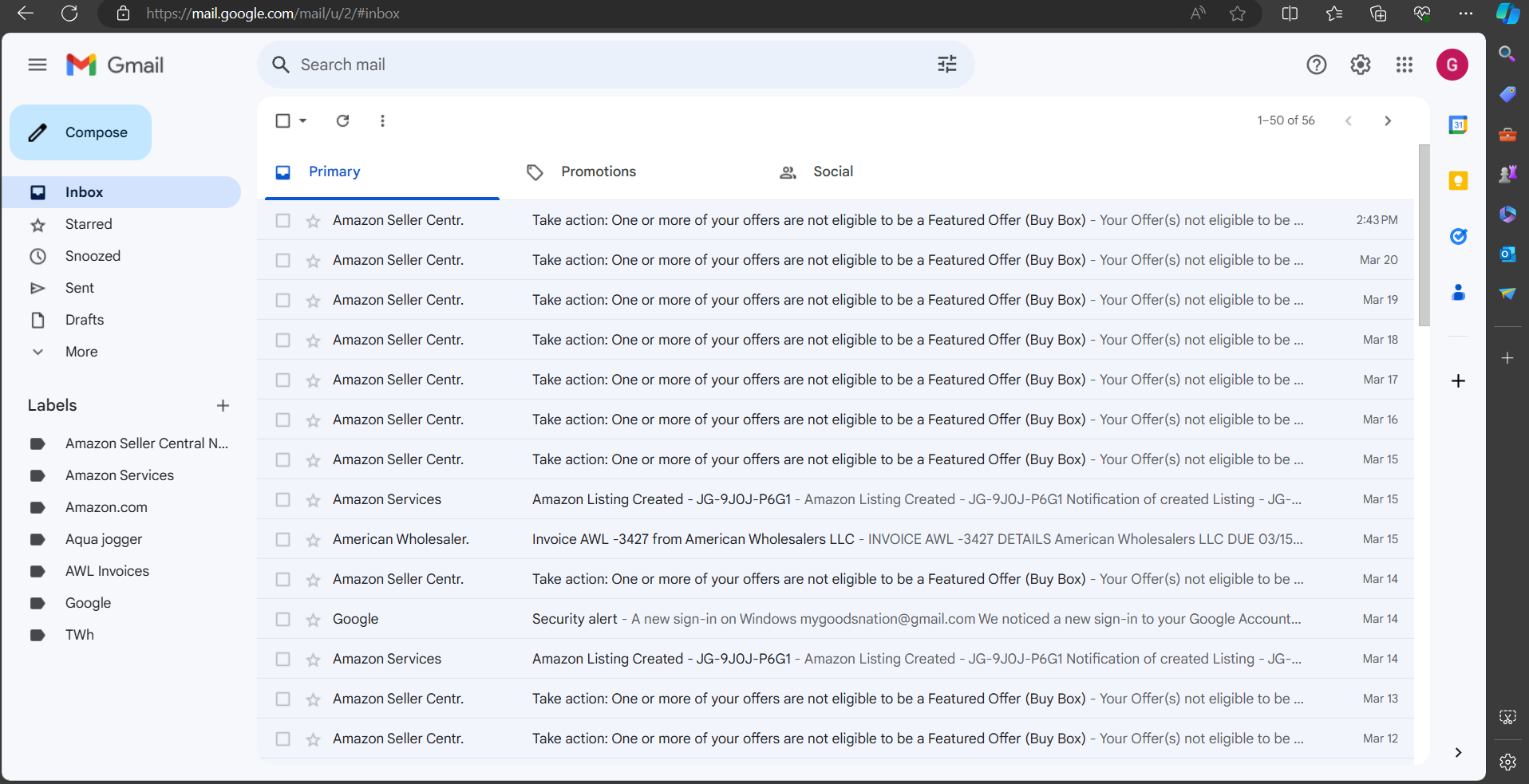Image resolution: width=1529 pixels, height=784 pixels.
Task: Click the browser refresh button
Action: click(69, 14)
